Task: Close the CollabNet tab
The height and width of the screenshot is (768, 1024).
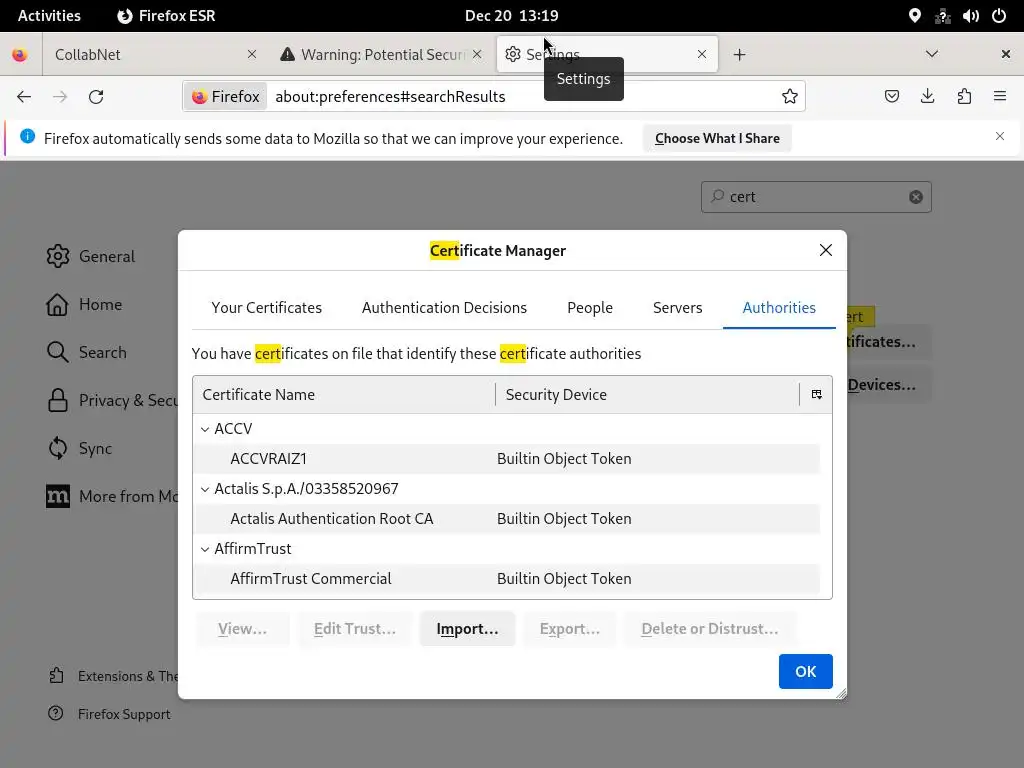Action: [x=251, y=54]
